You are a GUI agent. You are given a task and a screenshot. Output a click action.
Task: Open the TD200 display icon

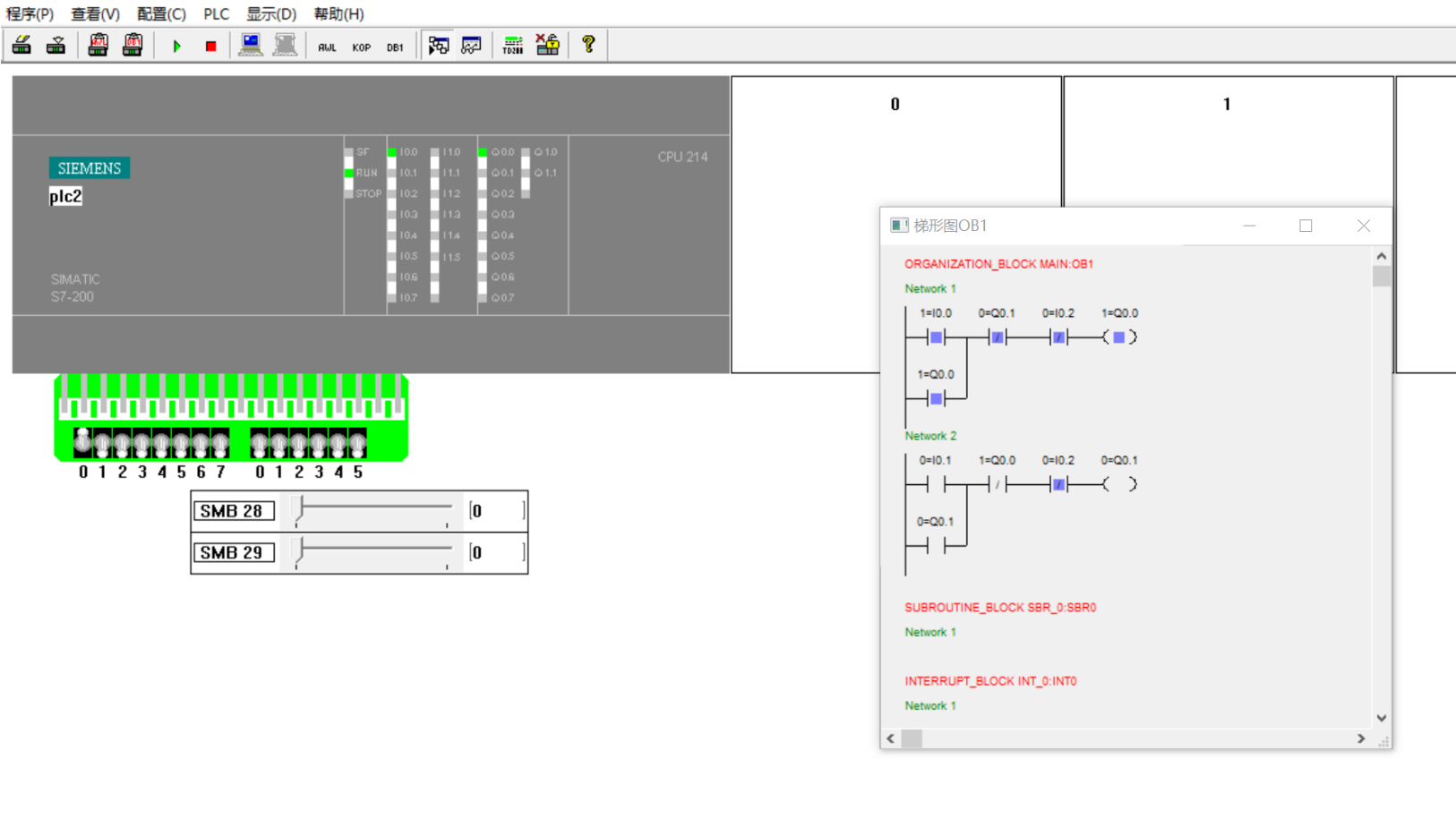coord(513,45)
